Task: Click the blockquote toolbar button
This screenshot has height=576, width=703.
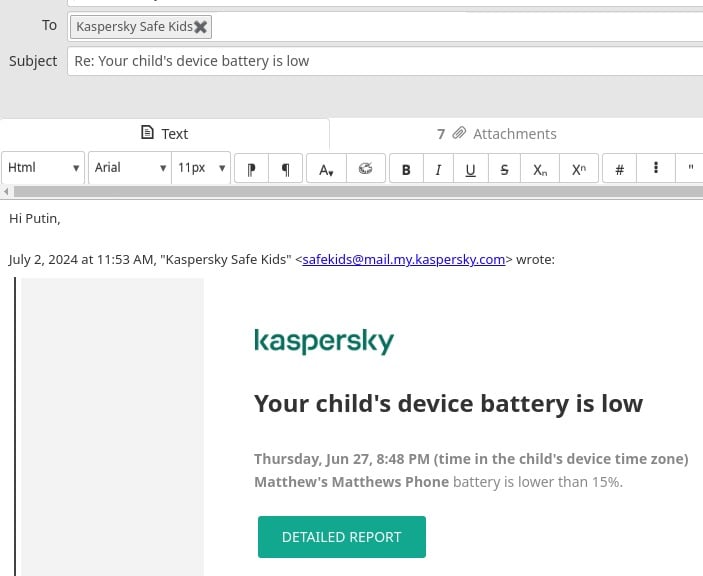Action: pyautogui.click(x=690, y=169)
